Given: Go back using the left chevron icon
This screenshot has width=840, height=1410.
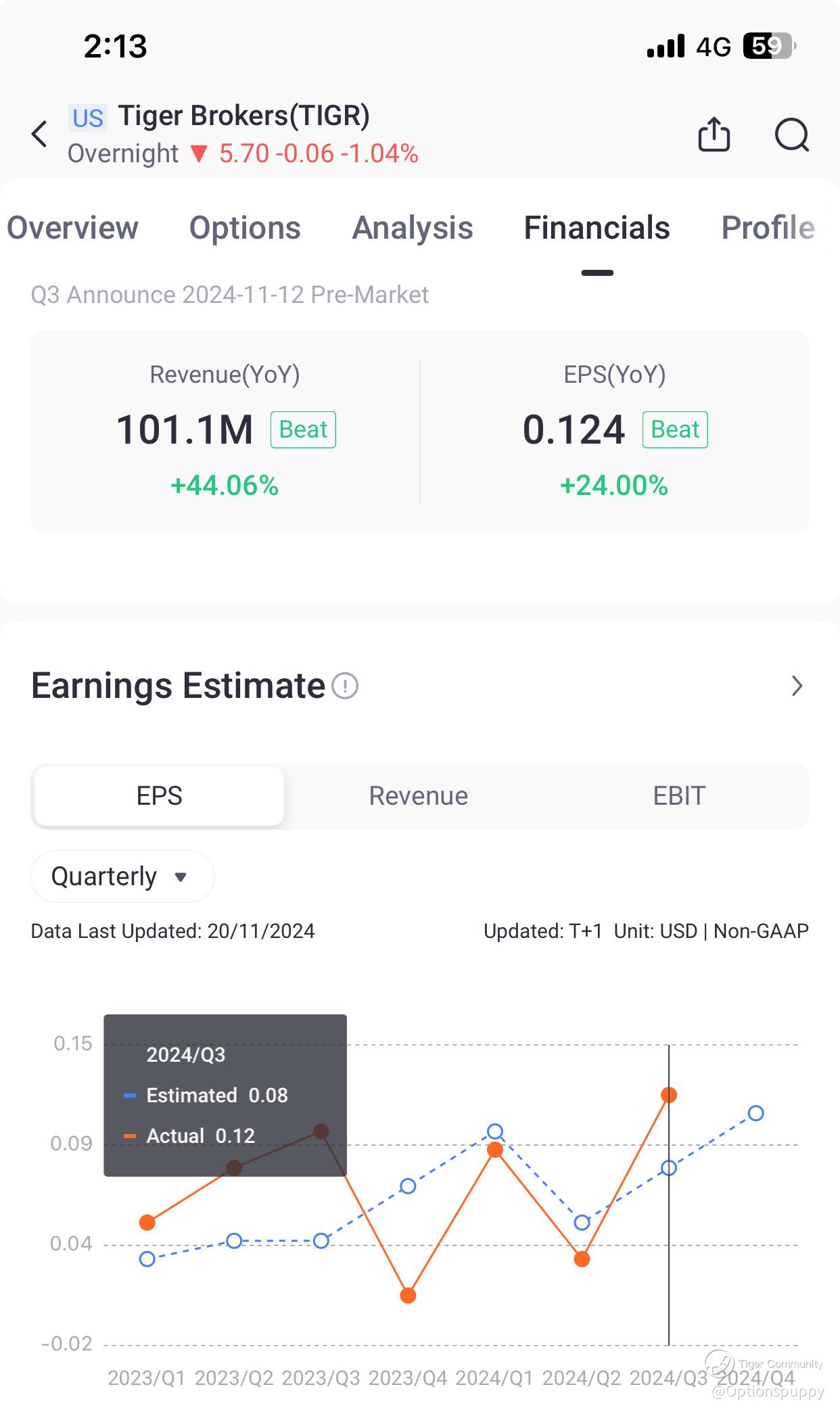Looking at the screenshot, I should coord(39,134).
